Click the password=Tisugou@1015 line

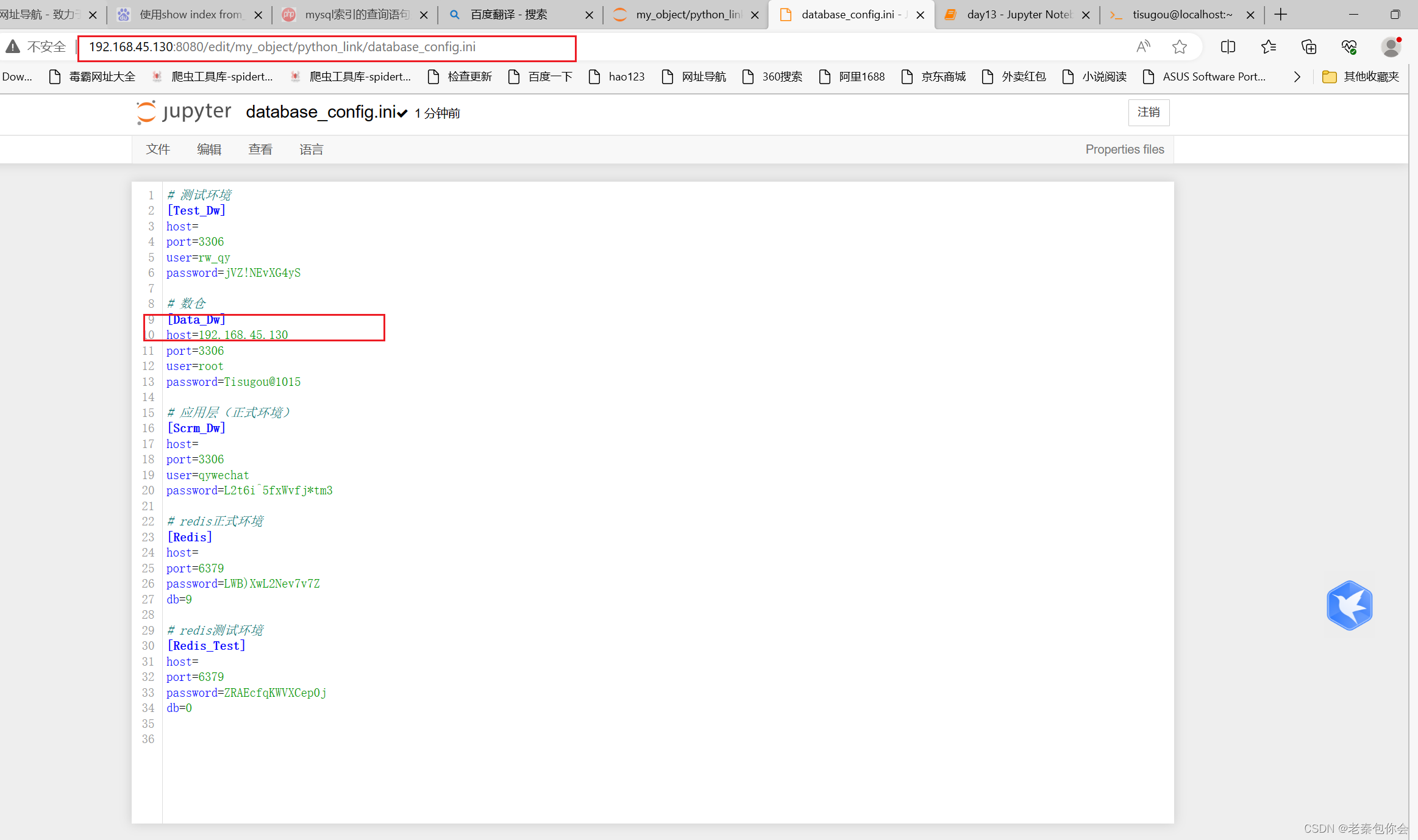(233, 382)
